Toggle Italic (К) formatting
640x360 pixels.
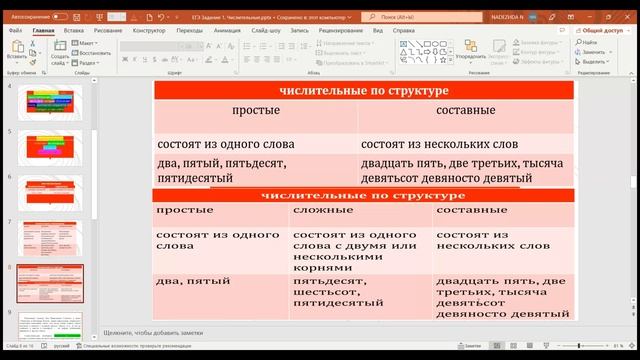click(135, 60)
